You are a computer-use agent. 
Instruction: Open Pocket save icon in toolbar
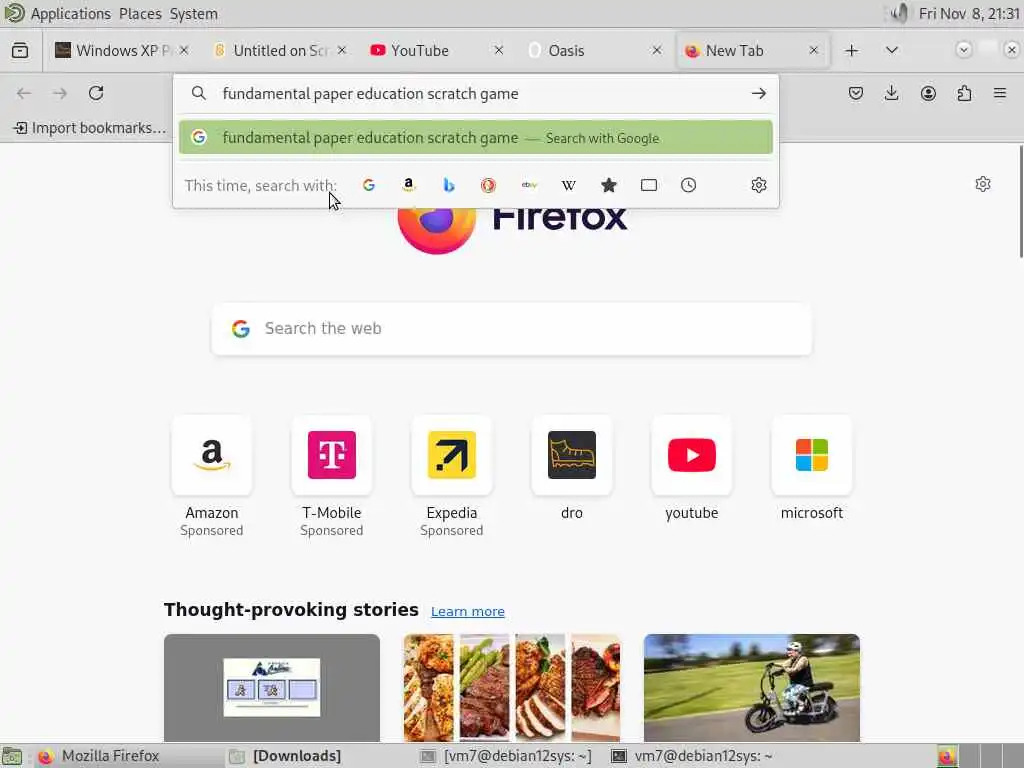[856, 93]
